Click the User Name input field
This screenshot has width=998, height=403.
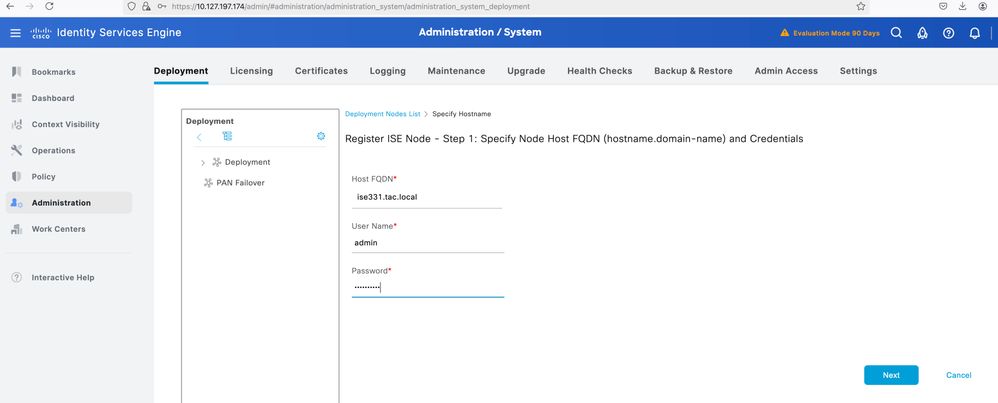pos(428,243)
